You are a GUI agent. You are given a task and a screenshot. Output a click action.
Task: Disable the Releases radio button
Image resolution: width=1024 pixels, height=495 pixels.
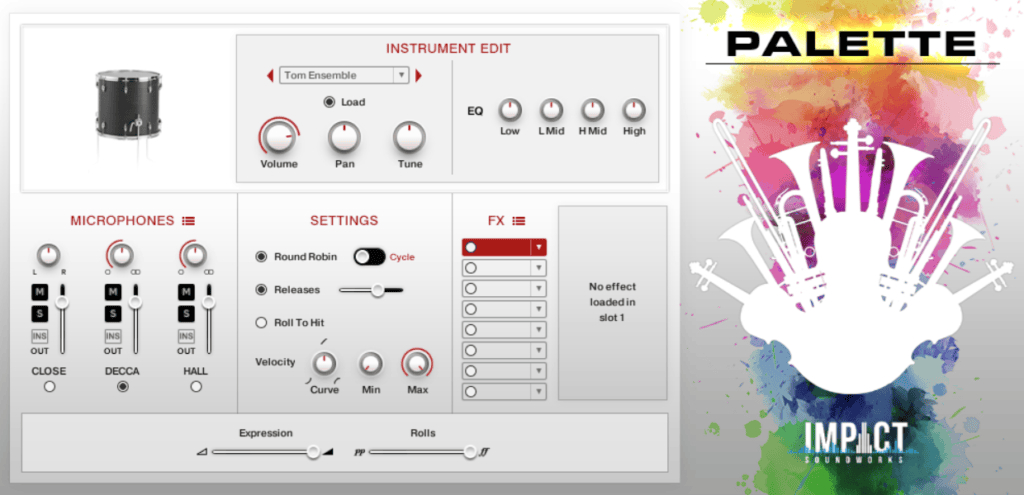coord(262,290)
